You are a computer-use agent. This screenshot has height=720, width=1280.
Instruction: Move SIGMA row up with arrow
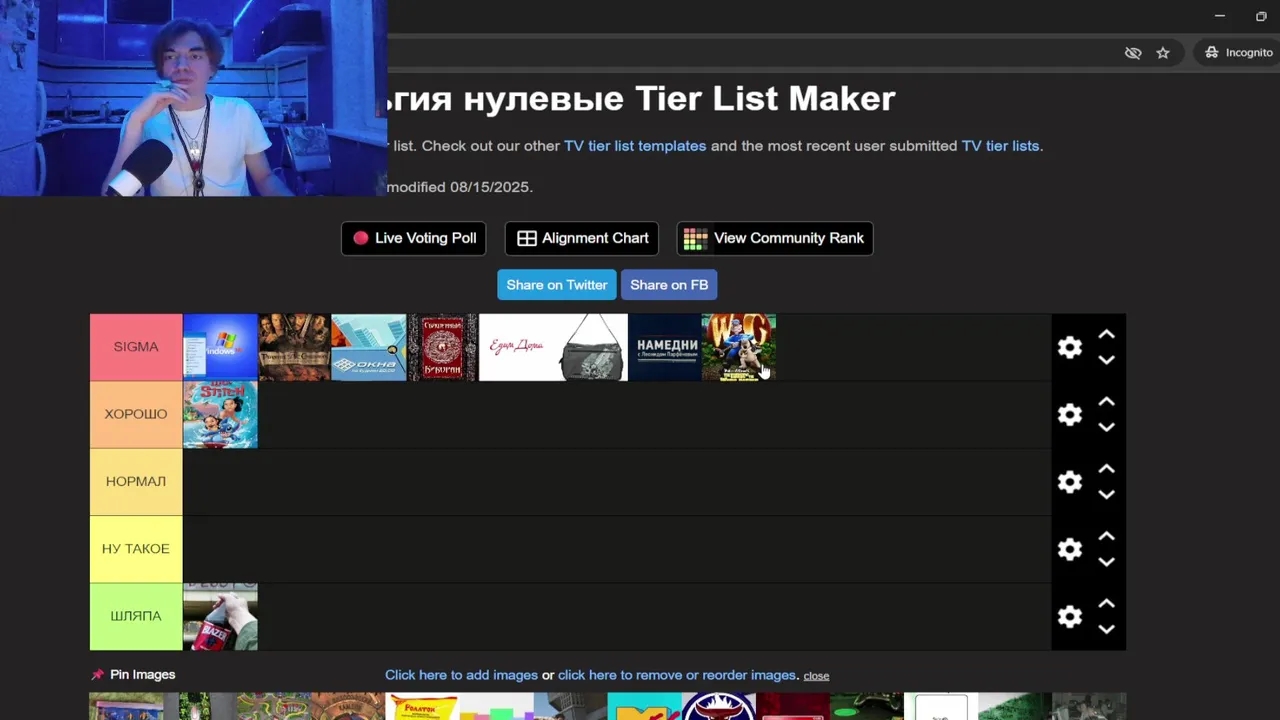pos(1106,334)
